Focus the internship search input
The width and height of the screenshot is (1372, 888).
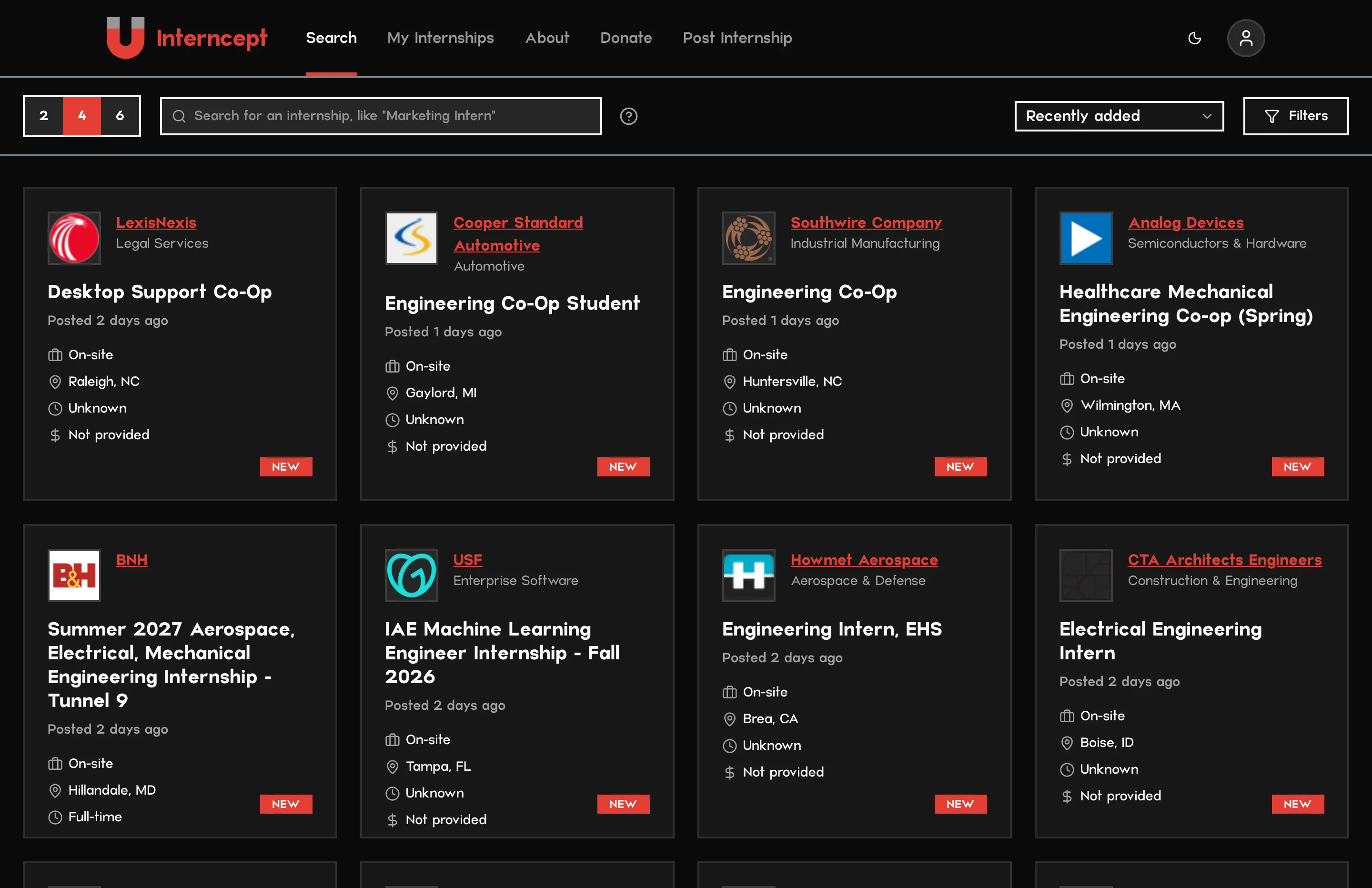[381, 116]
